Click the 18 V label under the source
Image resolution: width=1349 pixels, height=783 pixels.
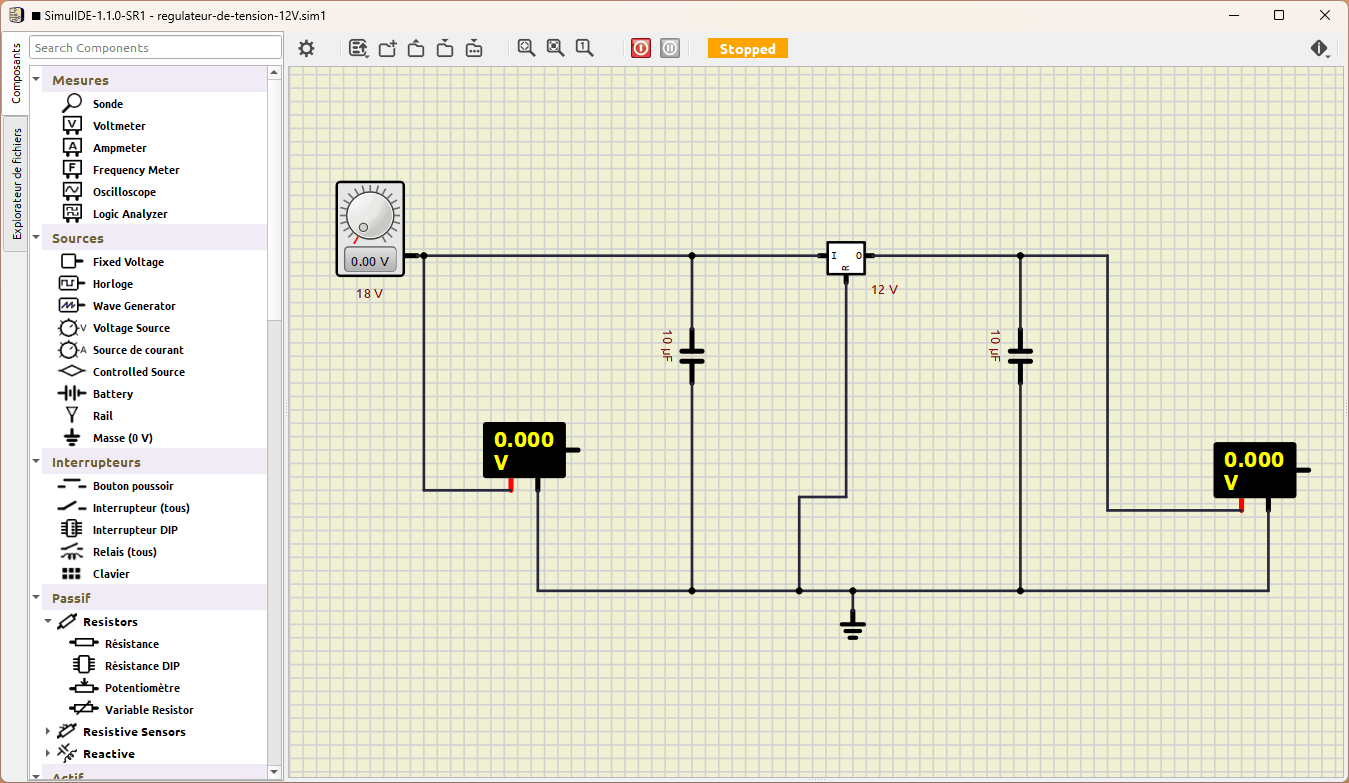pyautogui.click(x=369, y=294)
